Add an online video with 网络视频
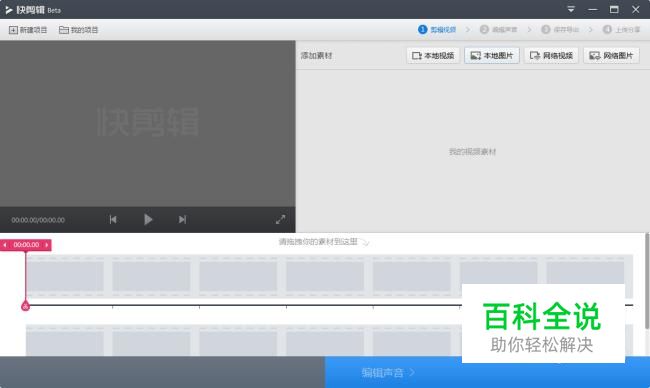This screenshot has width=650, height=388. coord(551,56)
